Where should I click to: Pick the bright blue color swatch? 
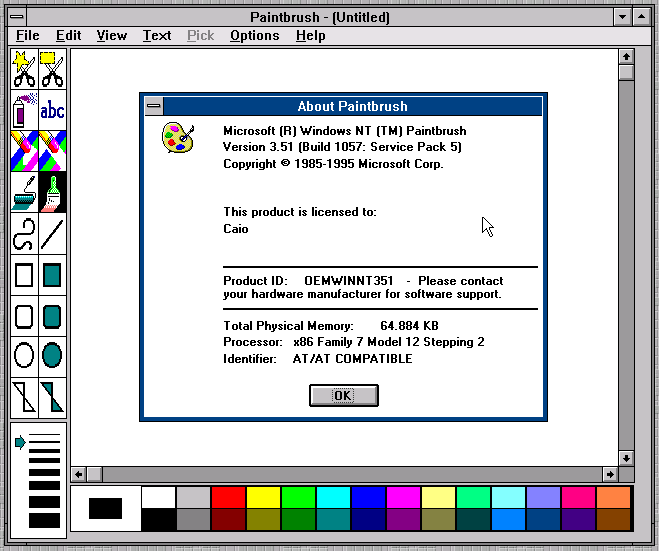pyautogui.click(x=368, y=497)
